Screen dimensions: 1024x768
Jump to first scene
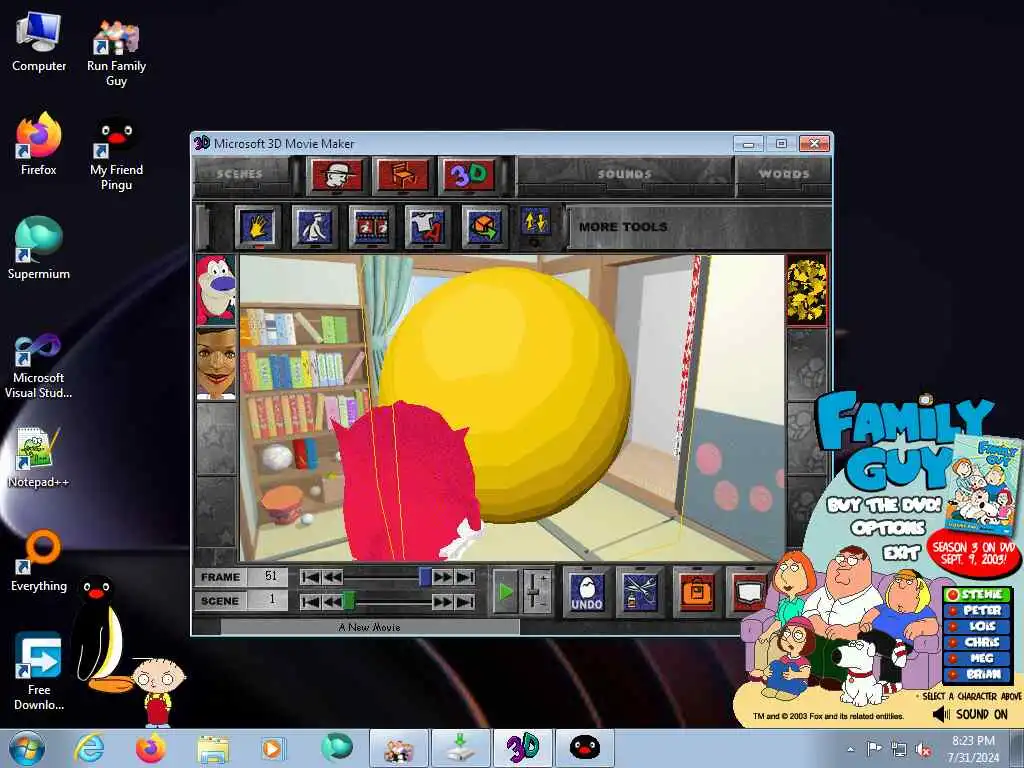310,601
